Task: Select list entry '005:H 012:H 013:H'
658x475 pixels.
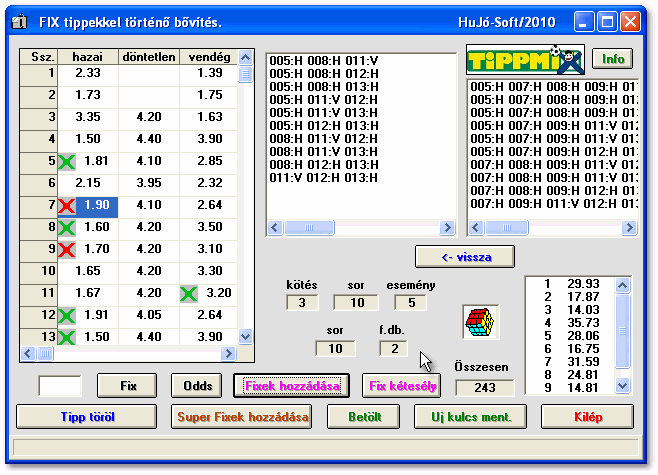Action: click(324, 125)
